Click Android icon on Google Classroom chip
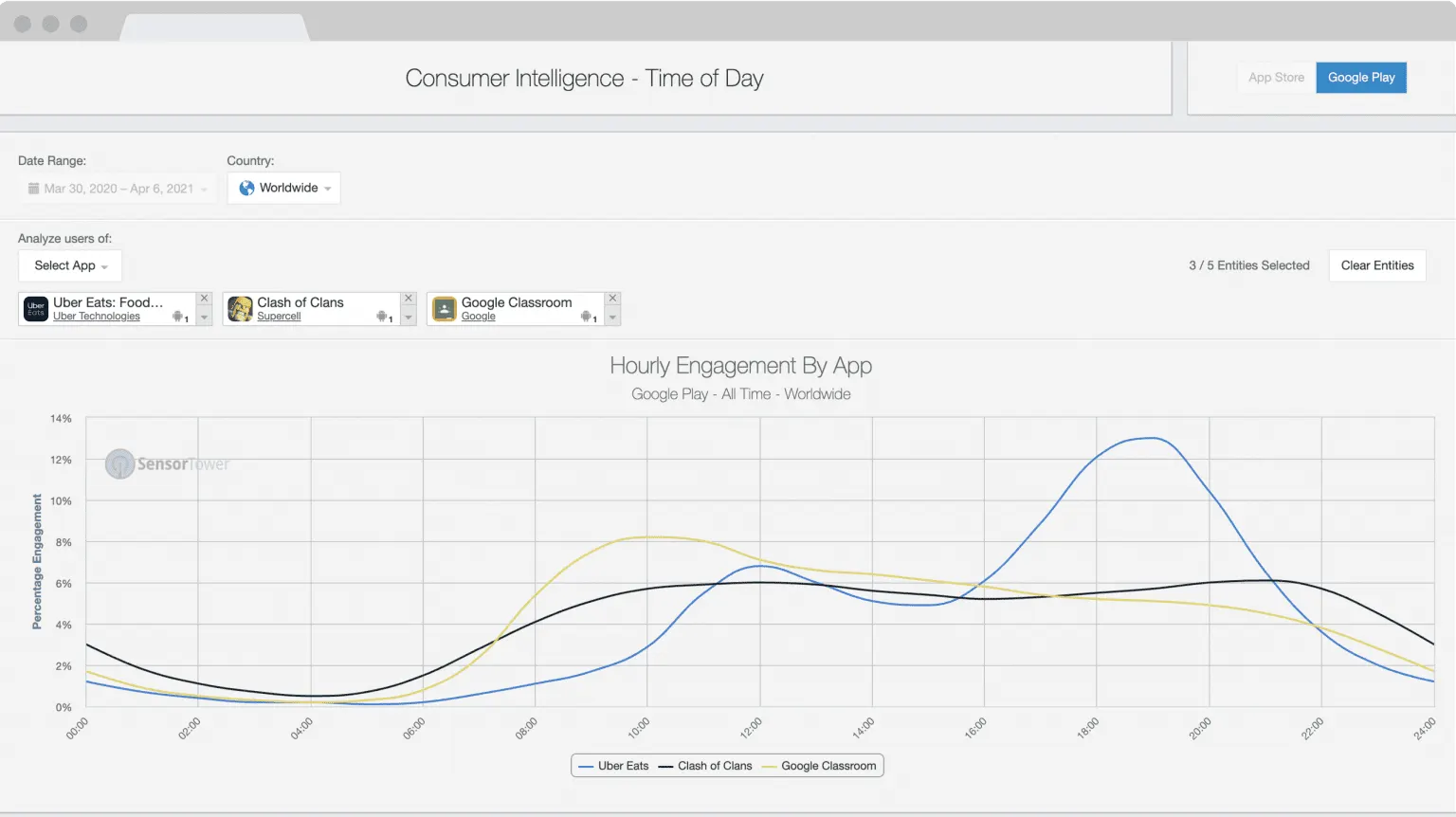Screen dimensions: 1456x817 587,317
